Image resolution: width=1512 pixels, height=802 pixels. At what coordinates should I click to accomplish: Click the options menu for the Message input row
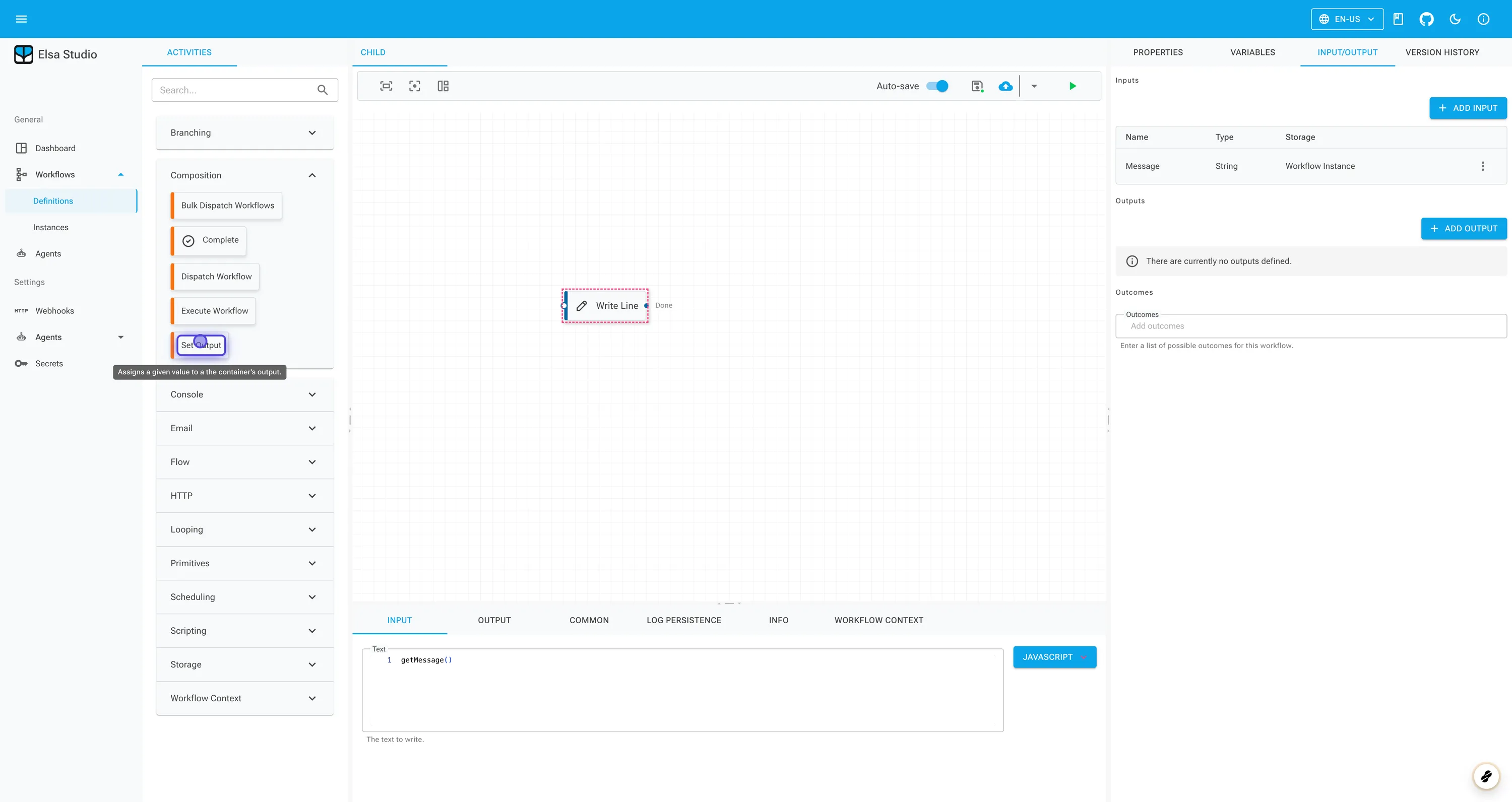tap(1483, 166)
